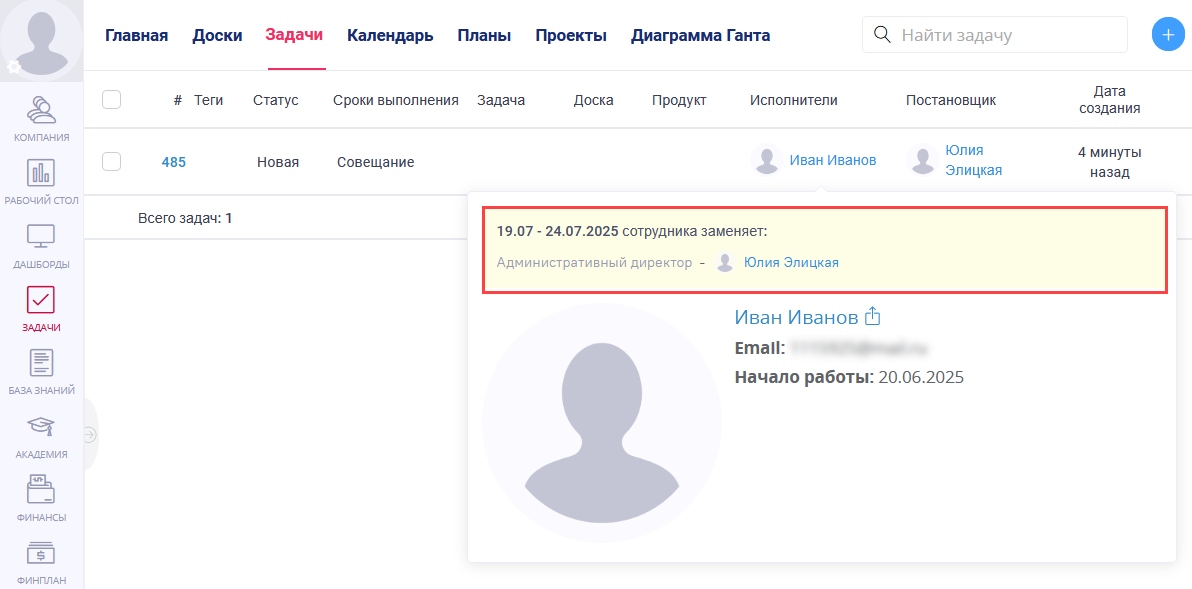
Task: Check the checkbox for task 485
Action: point(112,161)
